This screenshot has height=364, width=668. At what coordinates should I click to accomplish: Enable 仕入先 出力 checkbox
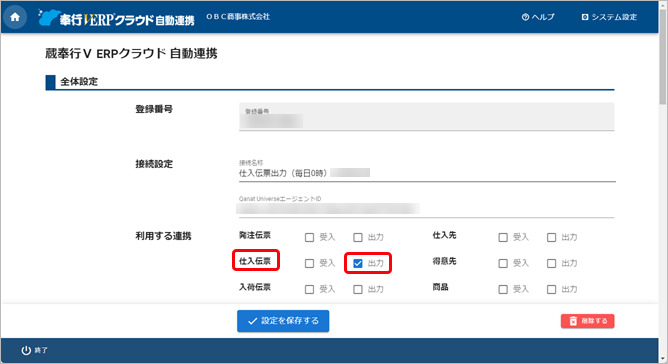551,237
